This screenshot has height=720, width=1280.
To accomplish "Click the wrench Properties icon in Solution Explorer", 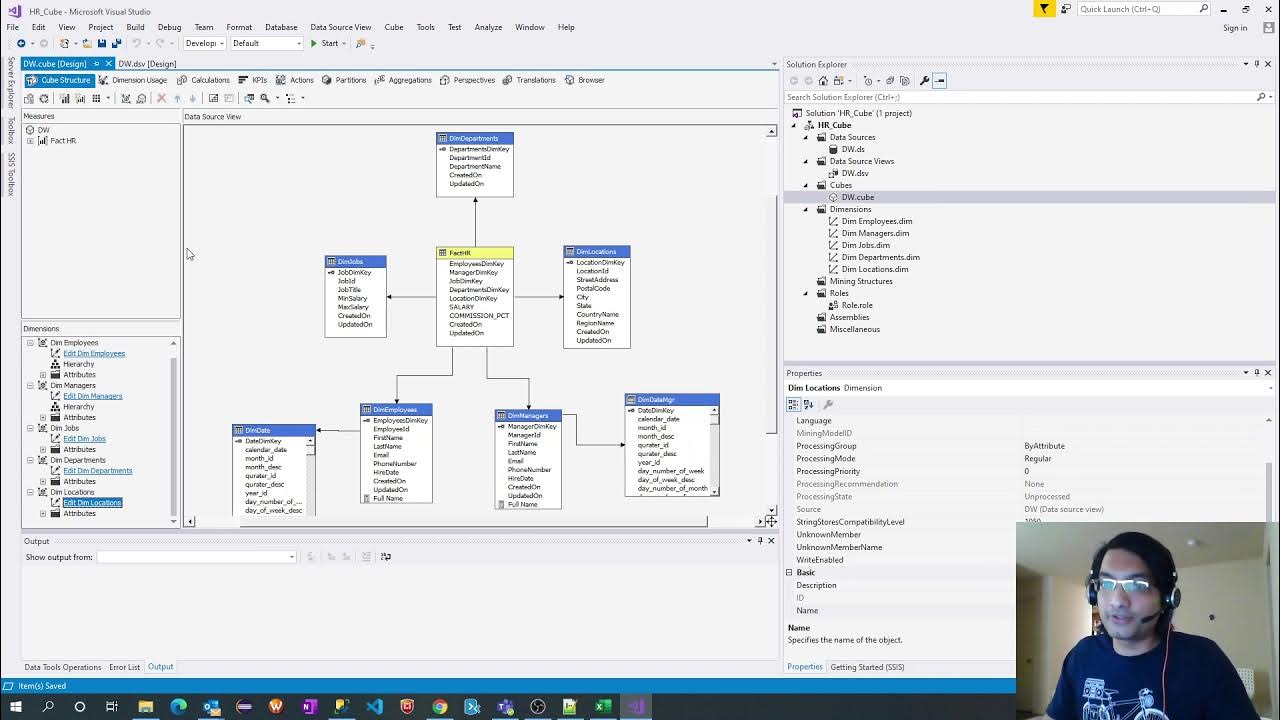I will click(x=924, y=80).
